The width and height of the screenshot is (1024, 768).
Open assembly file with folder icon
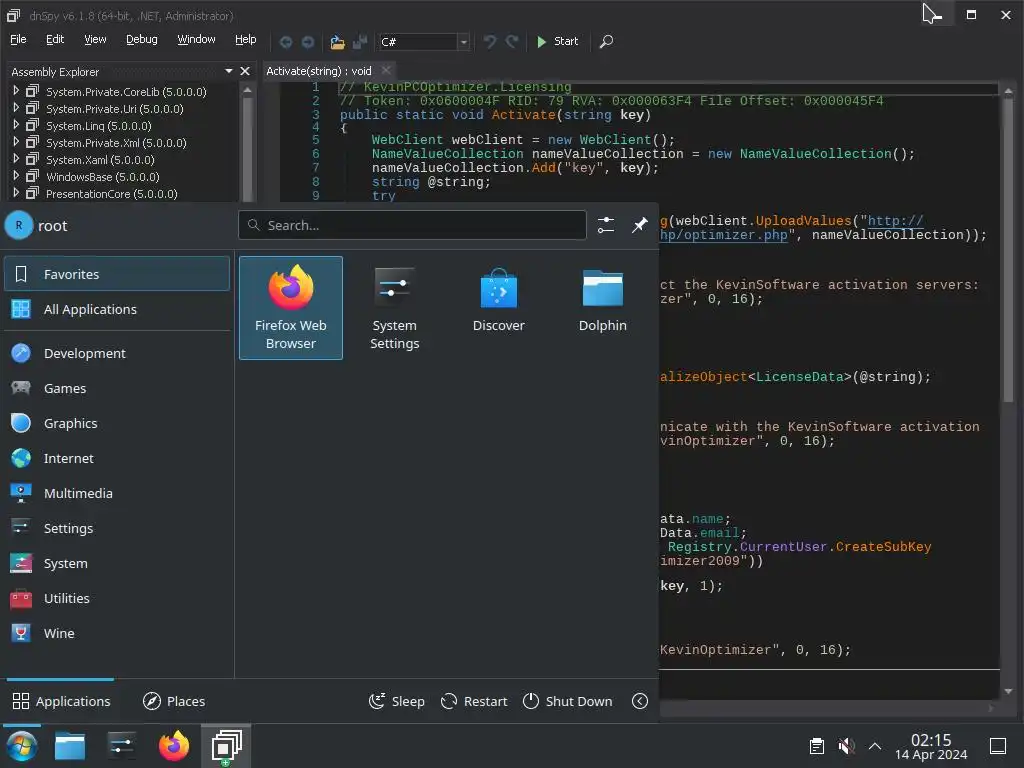(337, 42)
